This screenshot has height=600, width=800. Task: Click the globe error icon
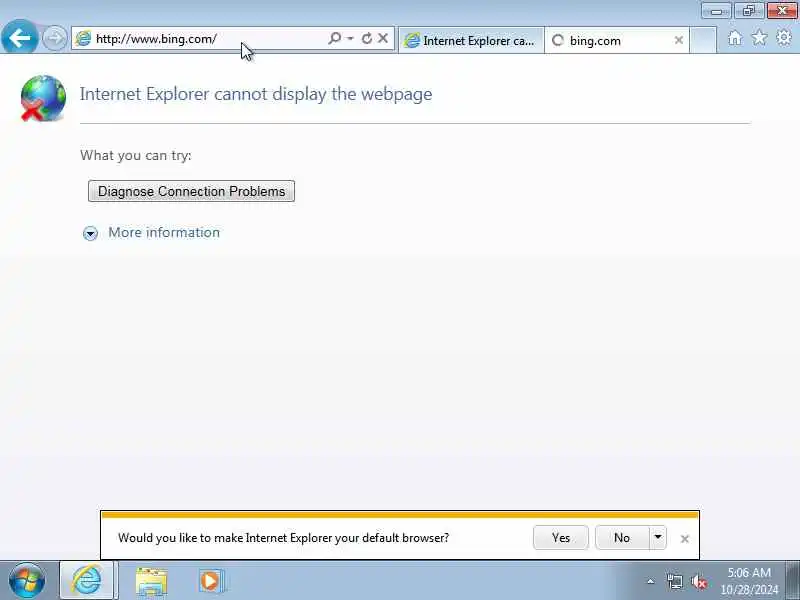[43, 98]
